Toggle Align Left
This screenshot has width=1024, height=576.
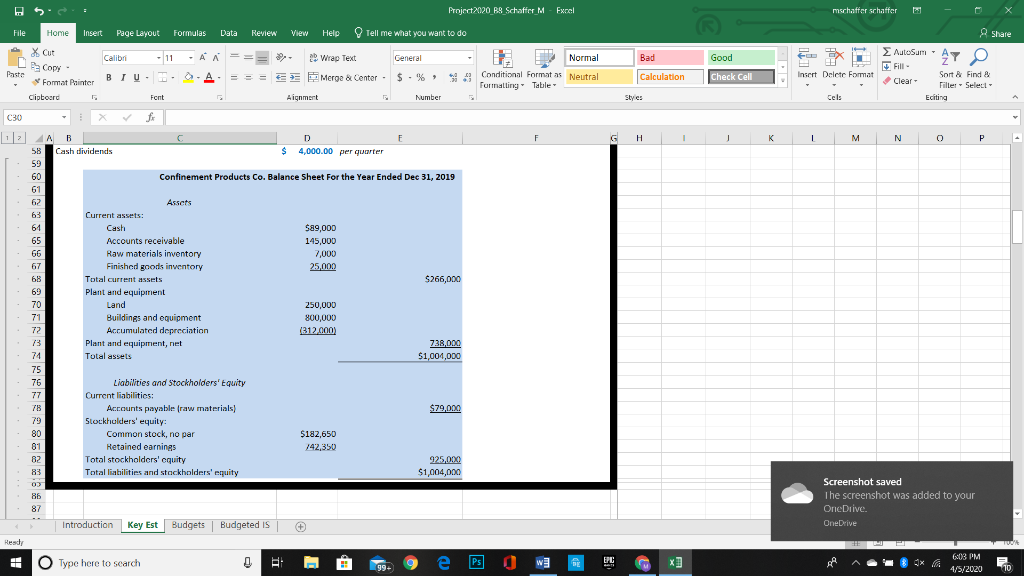[234, 78]
